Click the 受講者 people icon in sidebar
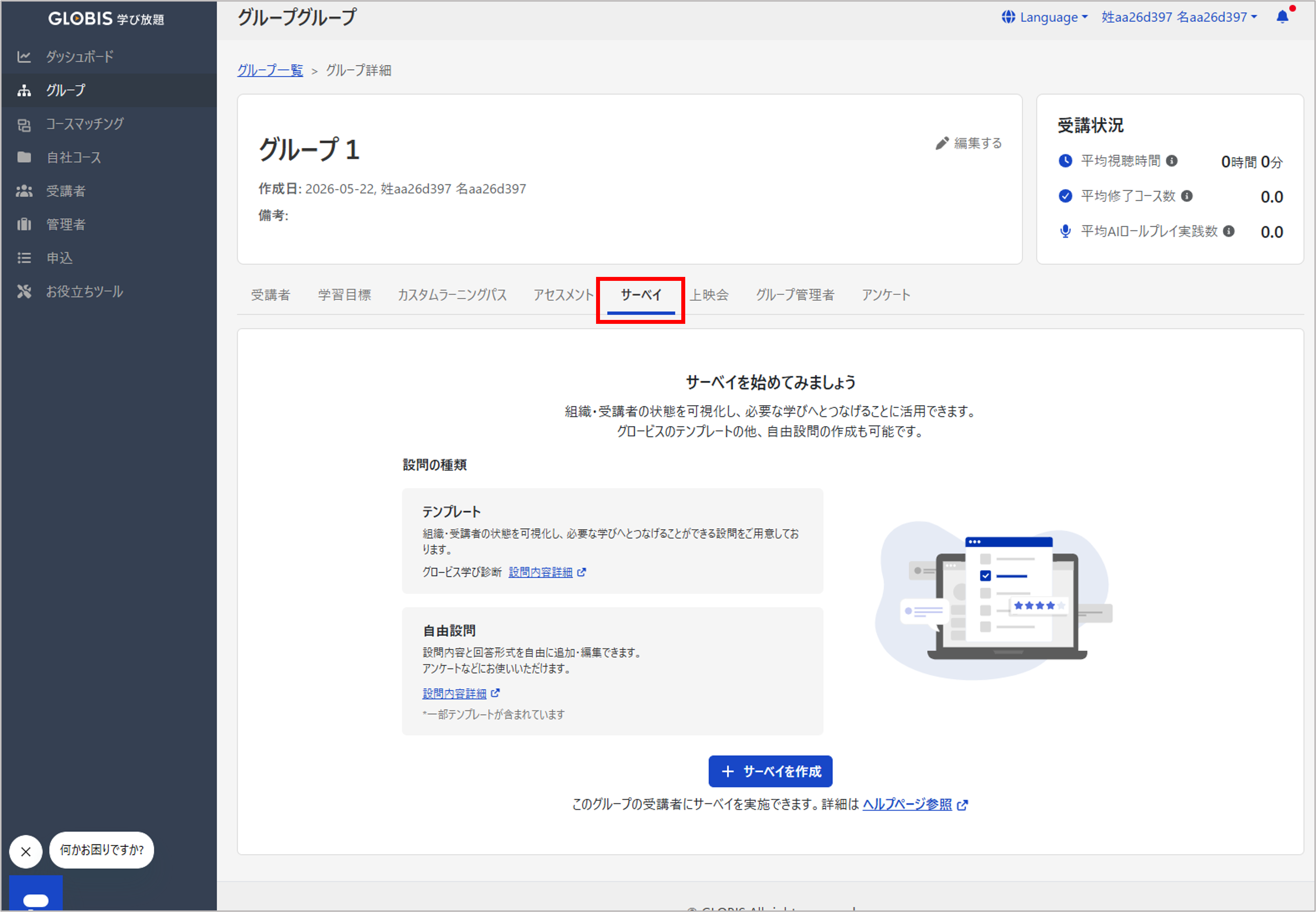This screenshot has height=912, width=1316. point(24,191)
